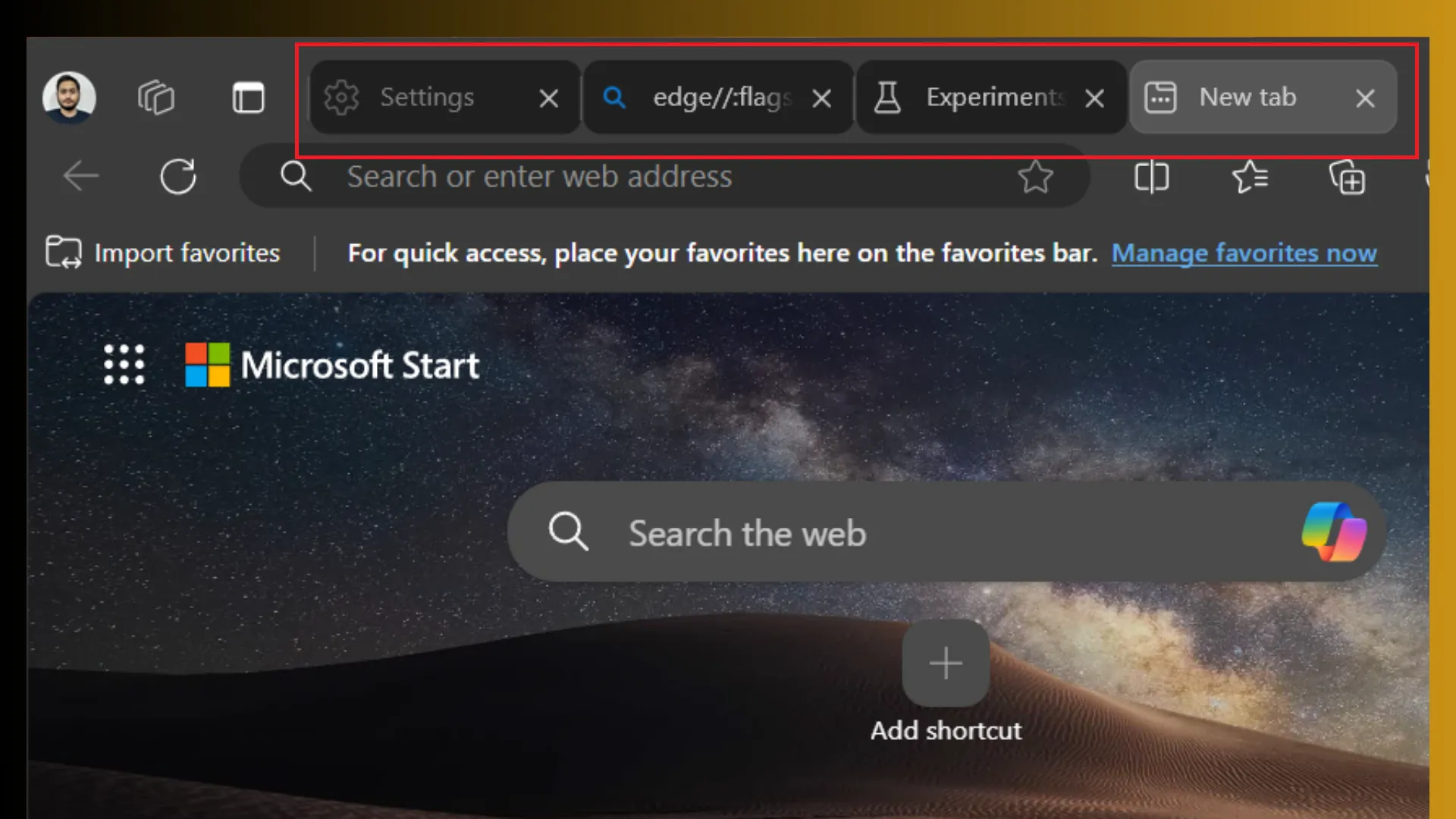The height and width of the screenshot is (819, 1456).
Task: Click the Manage favorites now link
Action: point(1244,252)
